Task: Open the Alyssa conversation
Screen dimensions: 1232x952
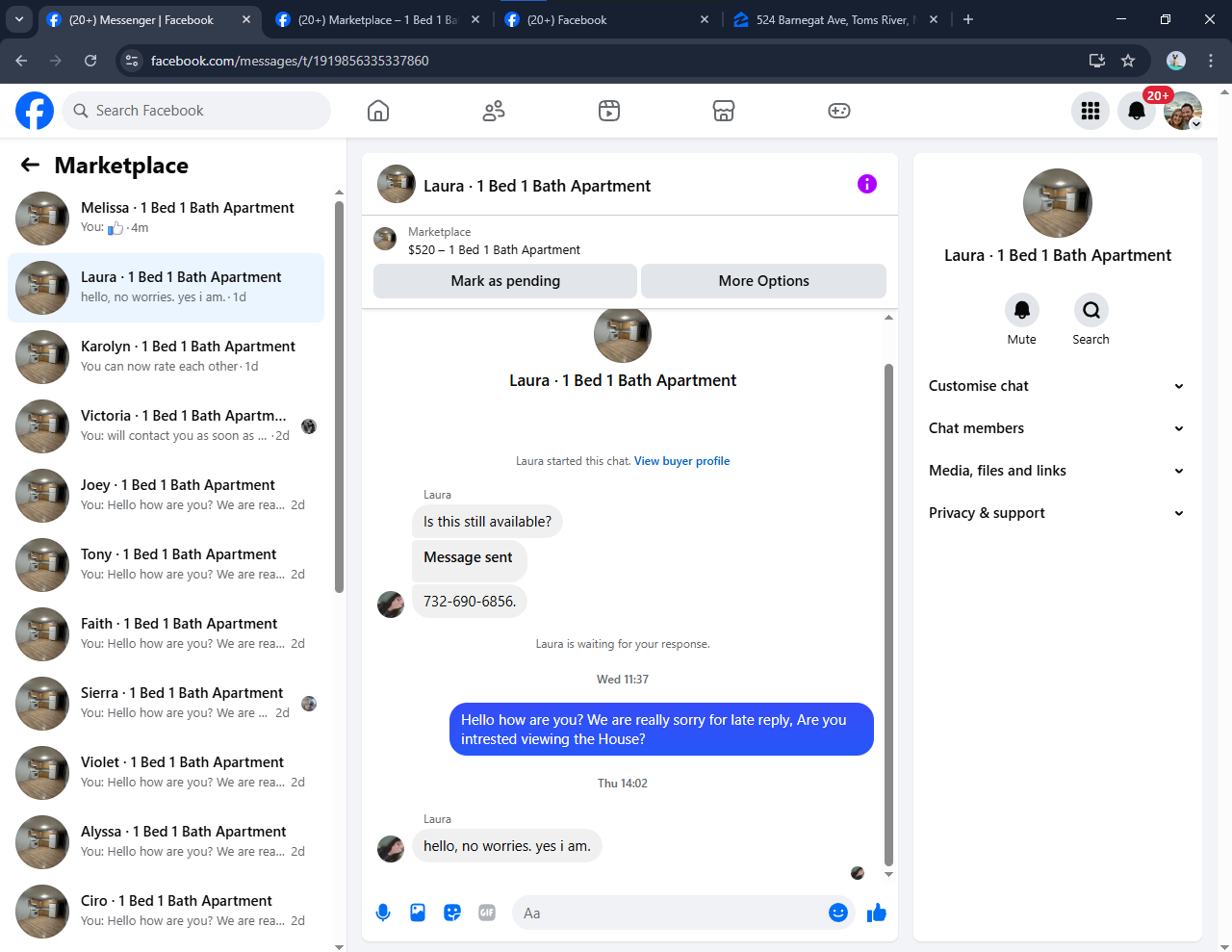Action: click(166, 842)
